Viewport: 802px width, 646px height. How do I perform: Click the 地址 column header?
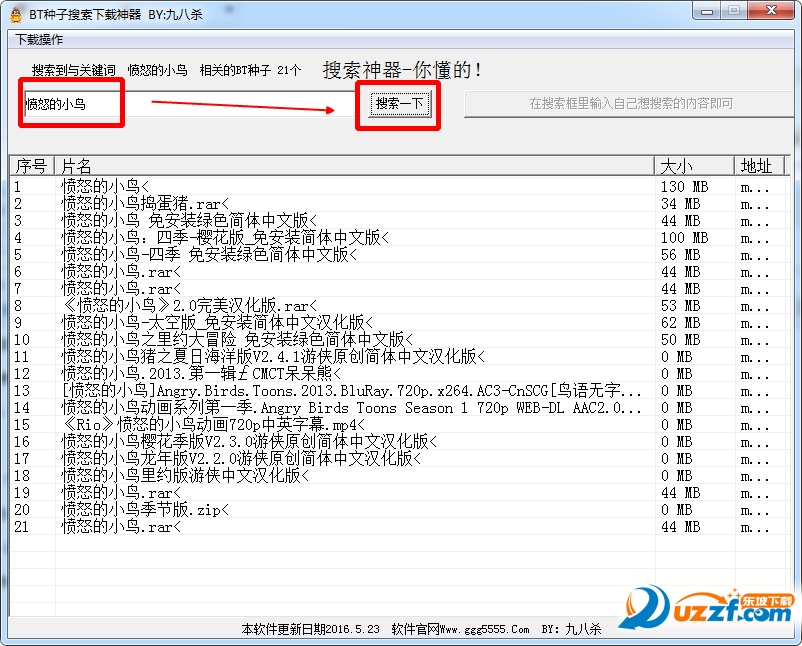coord(760,166)
